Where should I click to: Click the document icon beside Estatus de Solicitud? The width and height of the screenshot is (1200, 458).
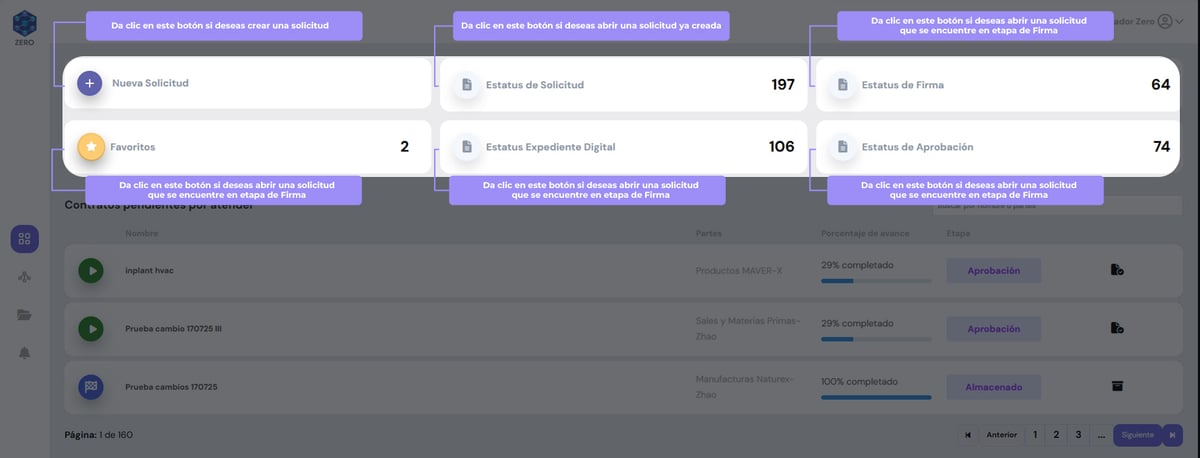(466, 85)
